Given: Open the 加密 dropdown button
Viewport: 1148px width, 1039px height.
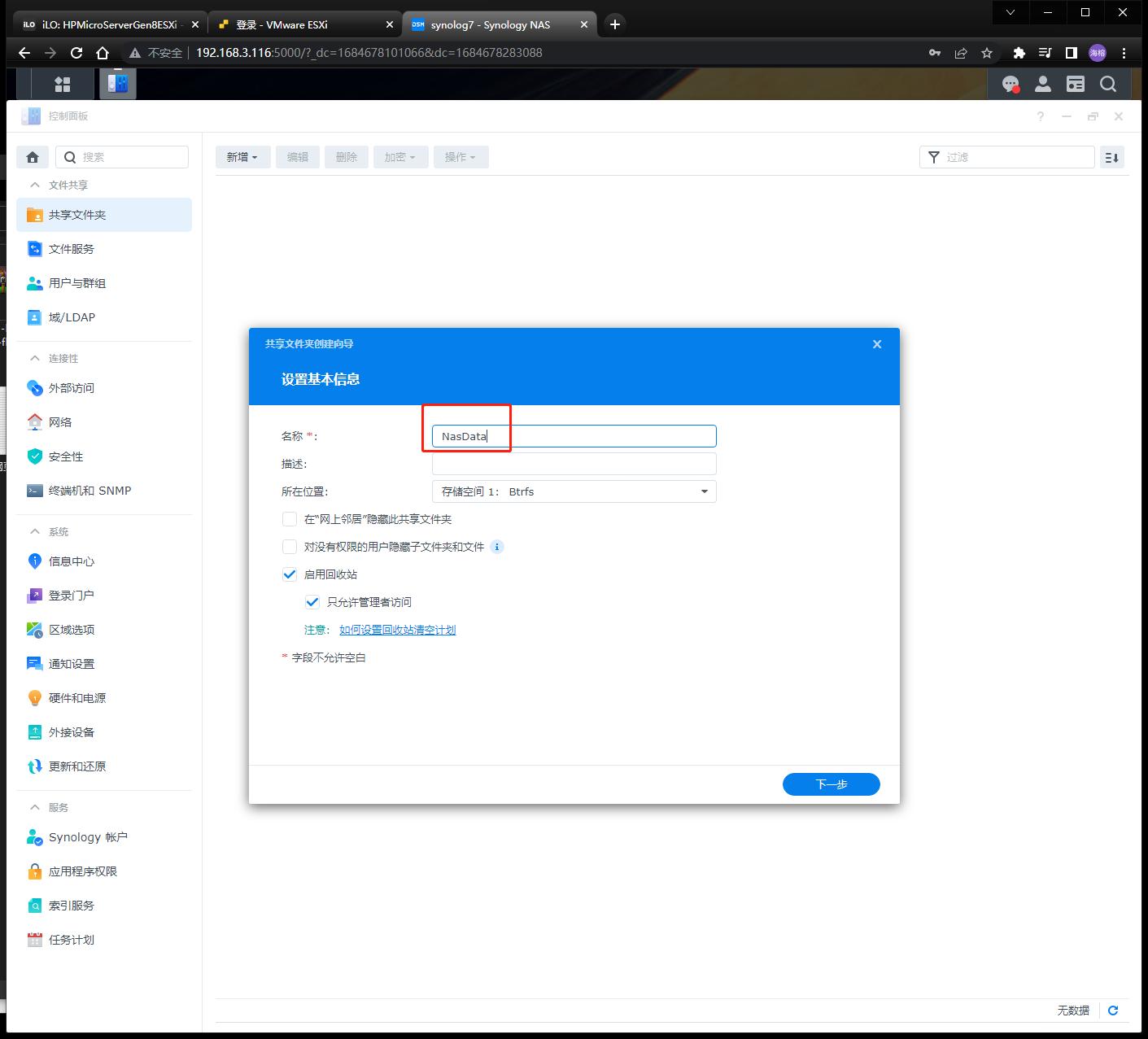Looking at the screenshot, I should click(400, 157).
